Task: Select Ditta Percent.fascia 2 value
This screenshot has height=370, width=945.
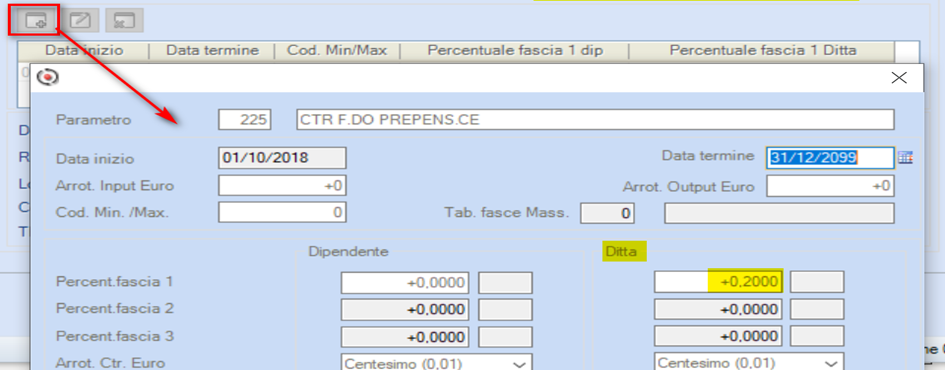Action: [x=718, y=309]
